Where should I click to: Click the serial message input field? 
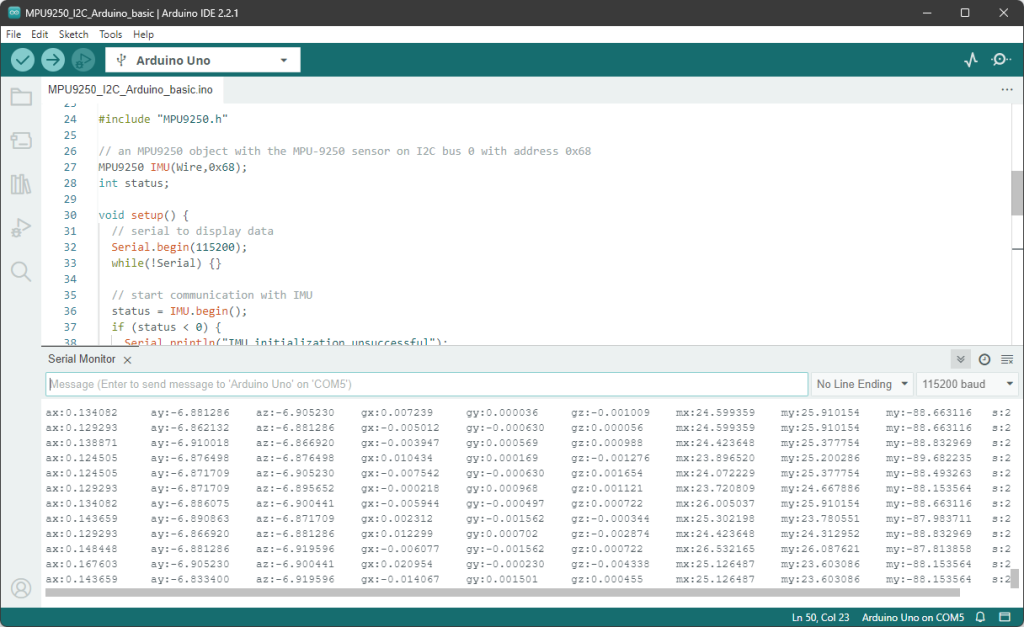coord(425,383)
